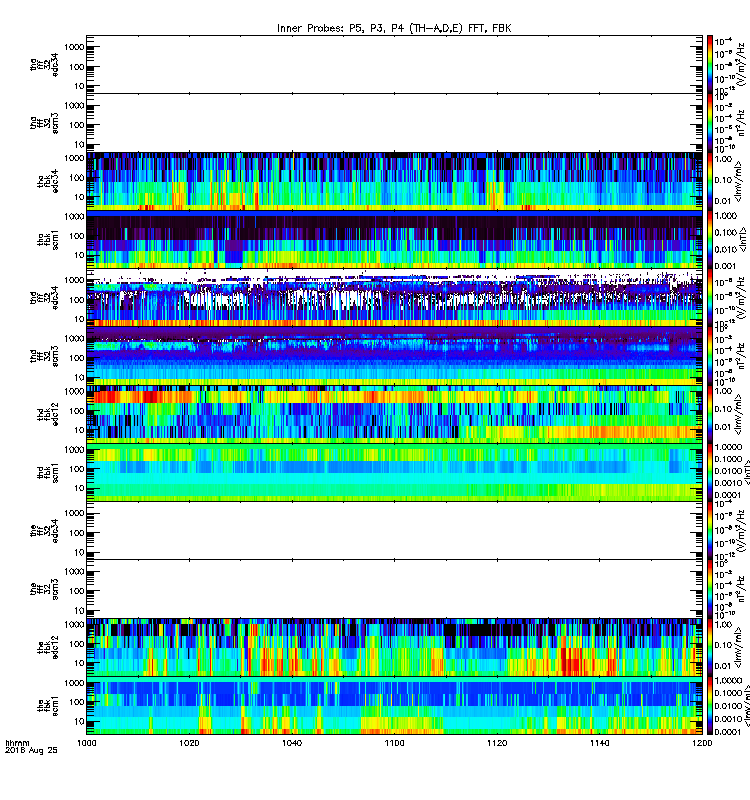Viewport: 750px width, 800px height.
Task: Click the 'tha fff 32 scm3' panel label
Action: [44, 123]
